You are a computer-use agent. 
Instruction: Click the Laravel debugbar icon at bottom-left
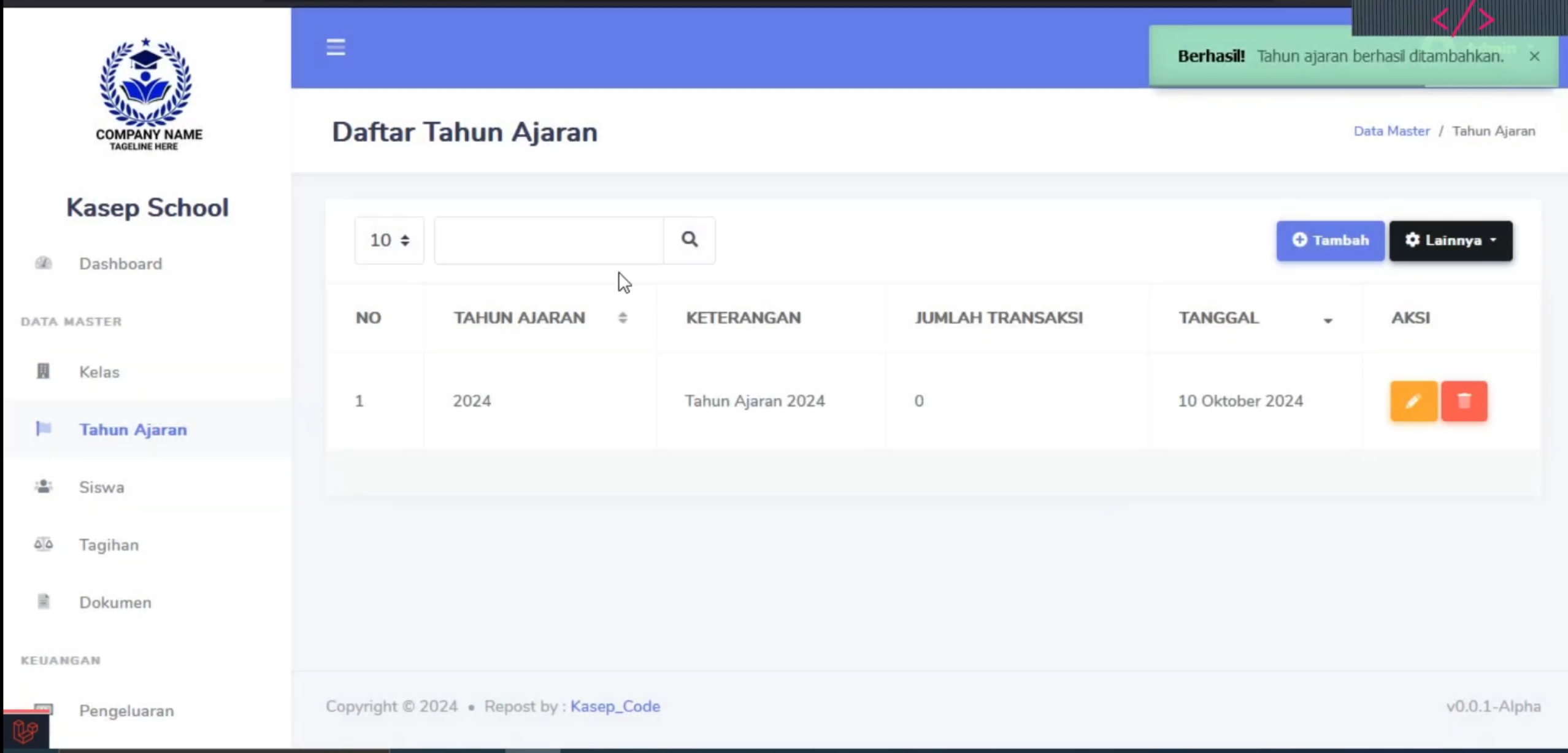(26, 731)
